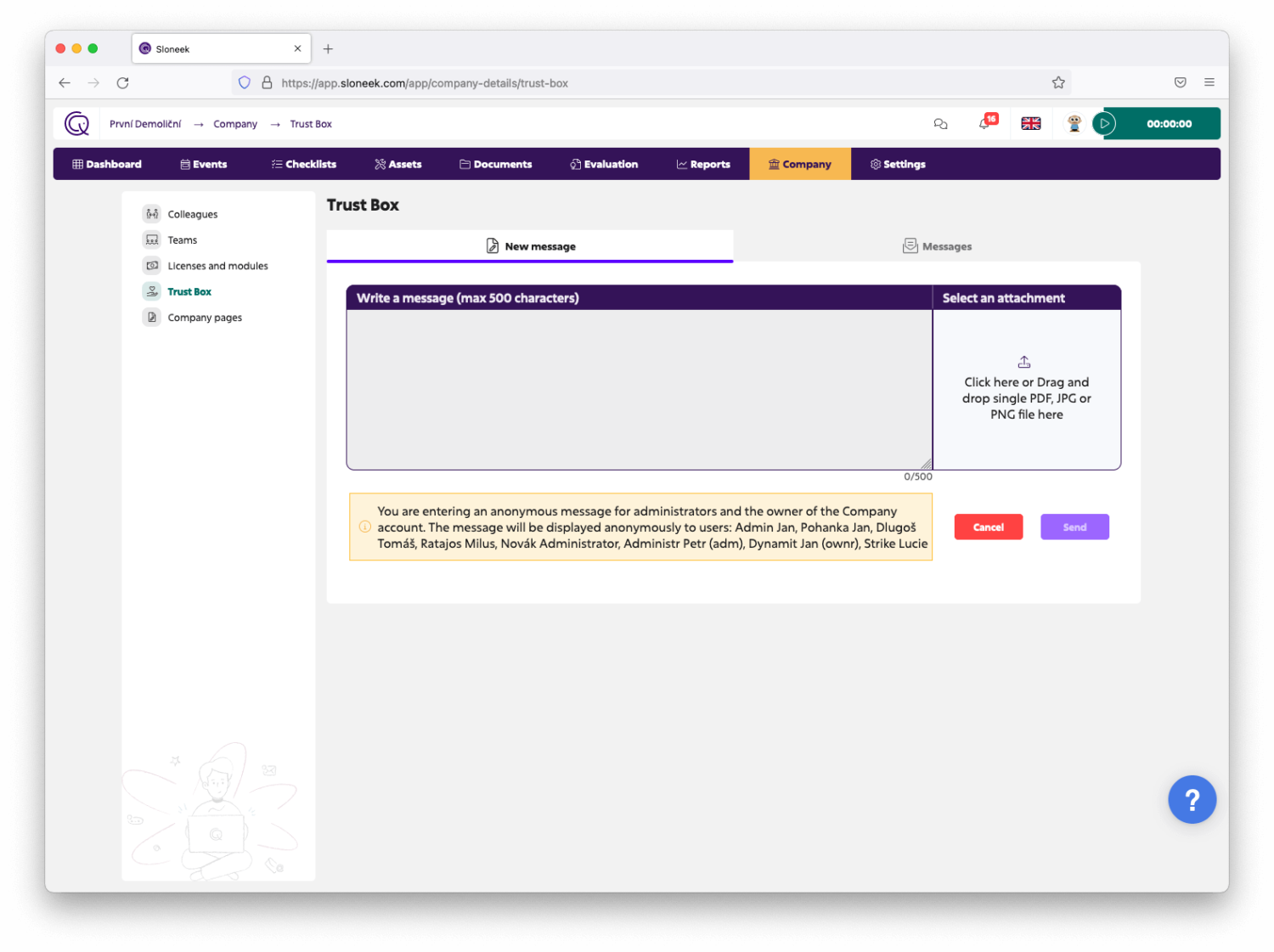This screenshot has height=952, width=1274.
Task: Open the Dashboard menu item
Action: pos(107,165)
